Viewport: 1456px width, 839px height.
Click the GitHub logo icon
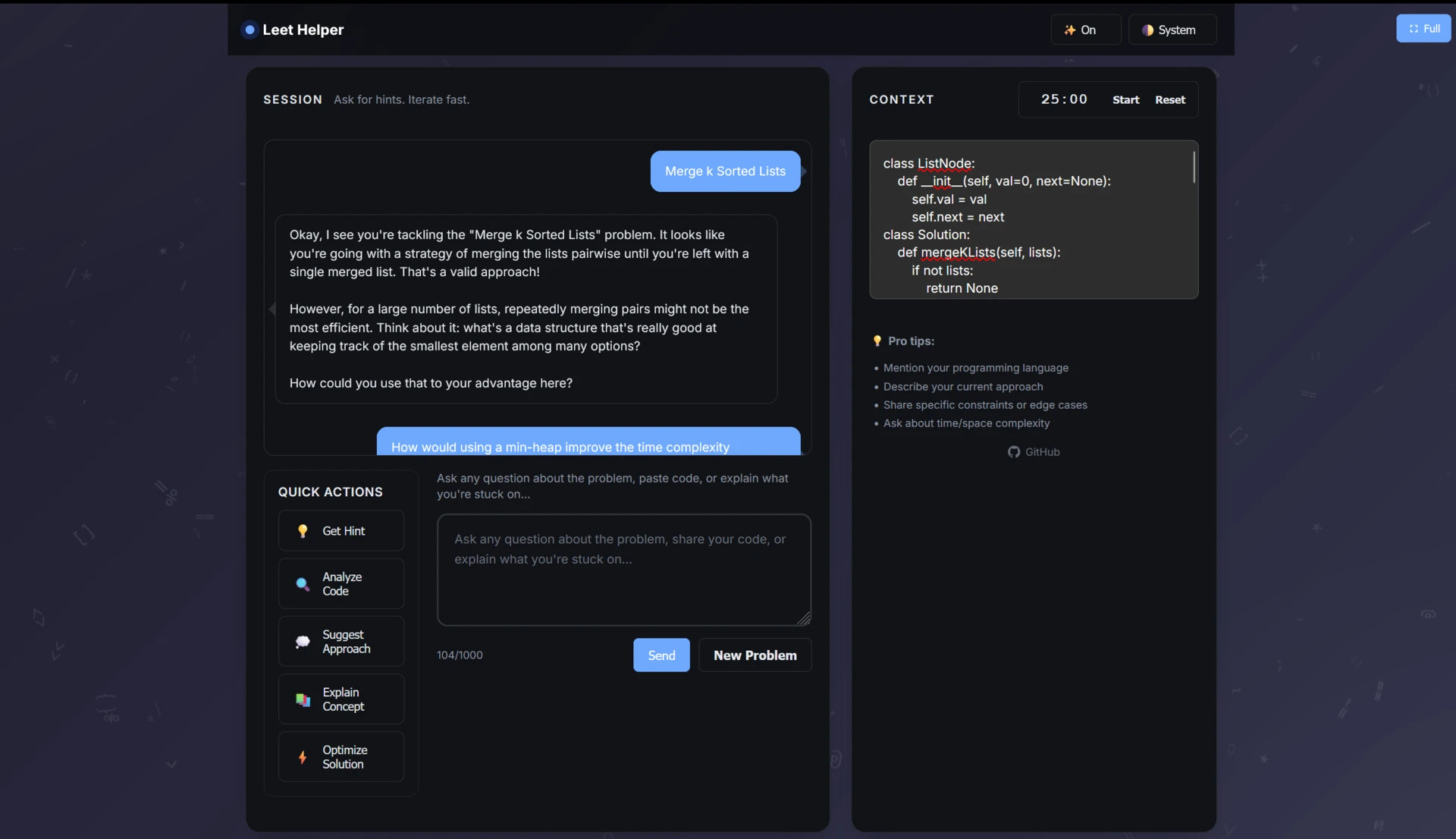1014,452
